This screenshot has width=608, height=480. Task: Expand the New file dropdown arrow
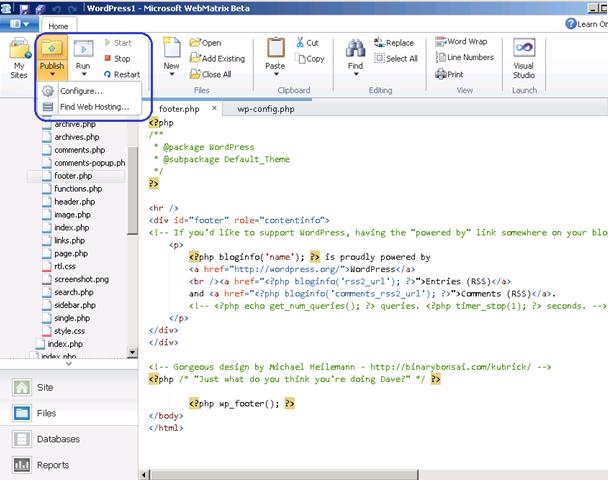point(171,74)
